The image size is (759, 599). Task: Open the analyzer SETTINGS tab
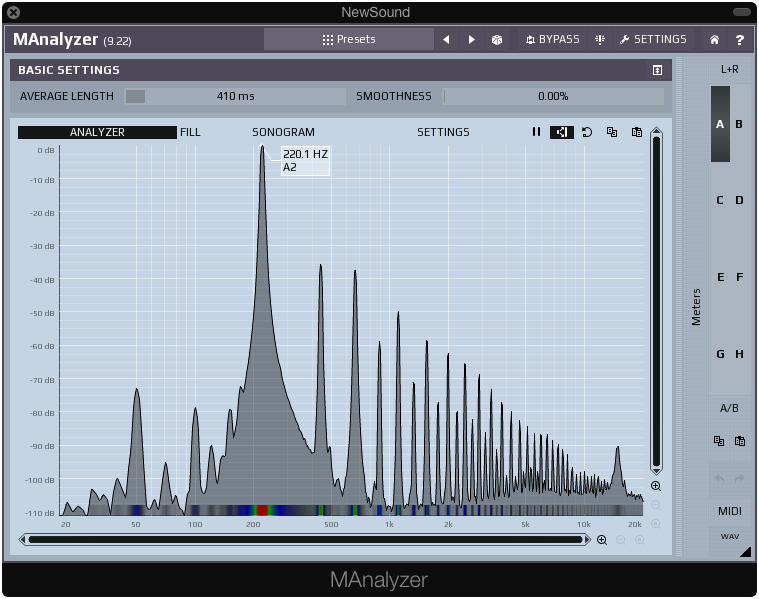pos(443,132)
